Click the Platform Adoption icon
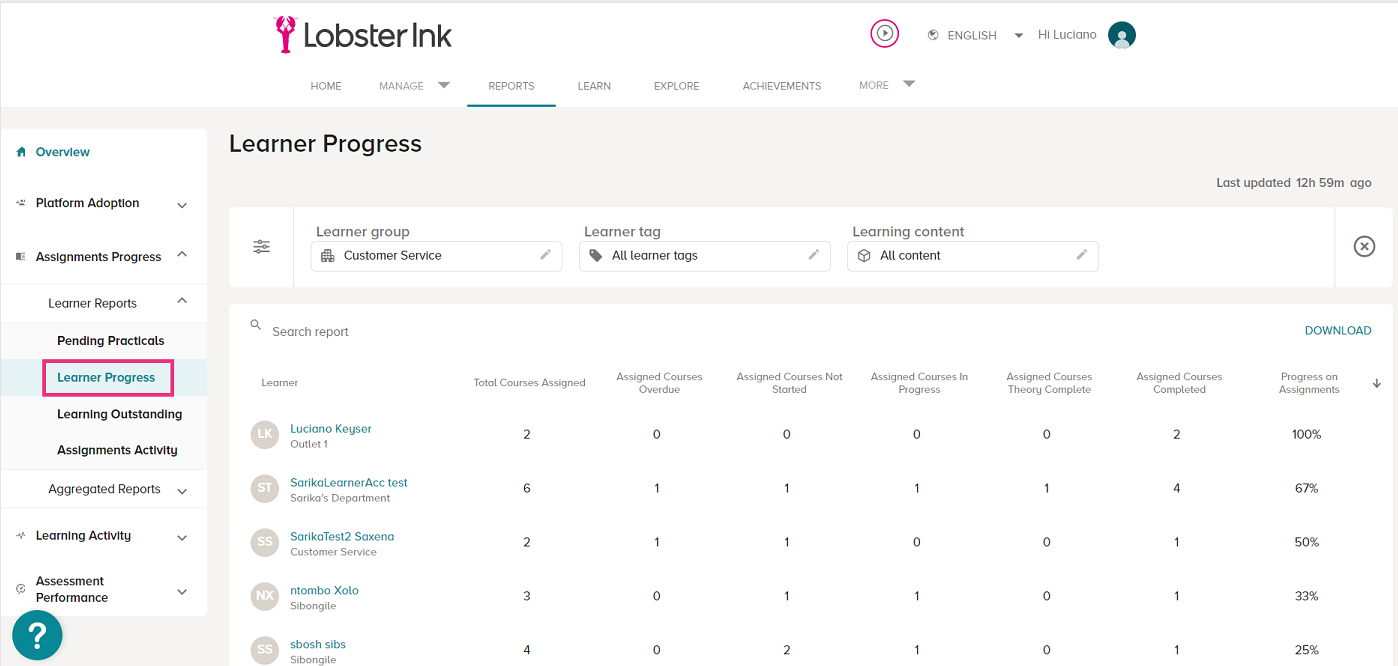Viewport: 1398px width, 666px height. click(x=21, y=203)
